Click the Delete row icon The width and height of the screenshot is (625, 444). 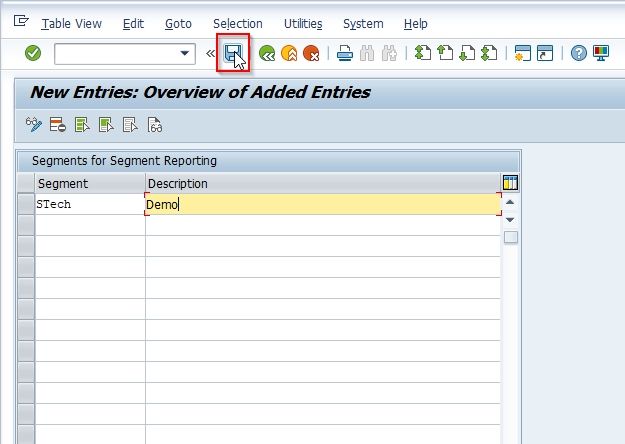[58, 125]
